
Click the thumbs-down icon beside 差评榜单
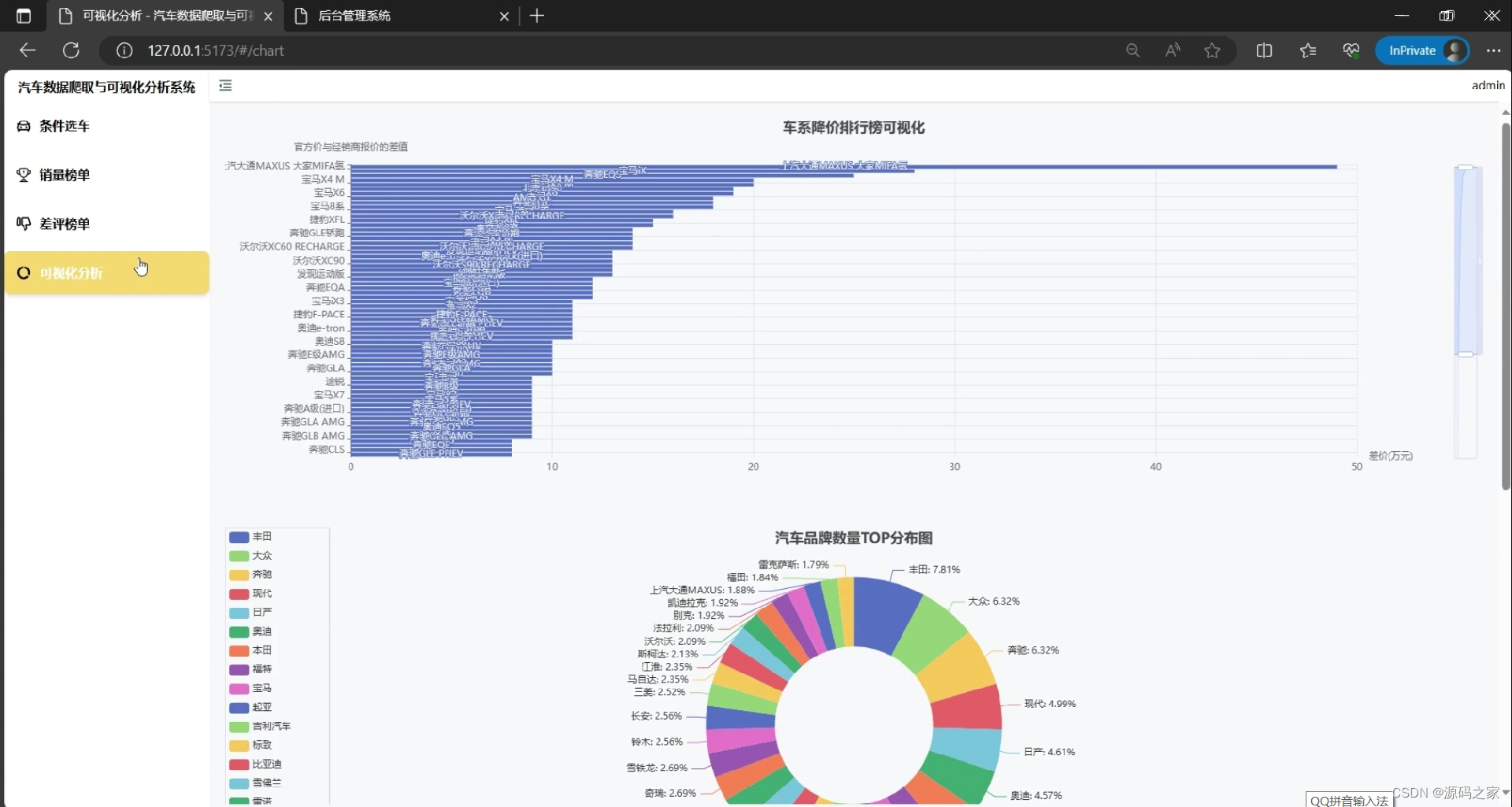[x=24, y=224]
